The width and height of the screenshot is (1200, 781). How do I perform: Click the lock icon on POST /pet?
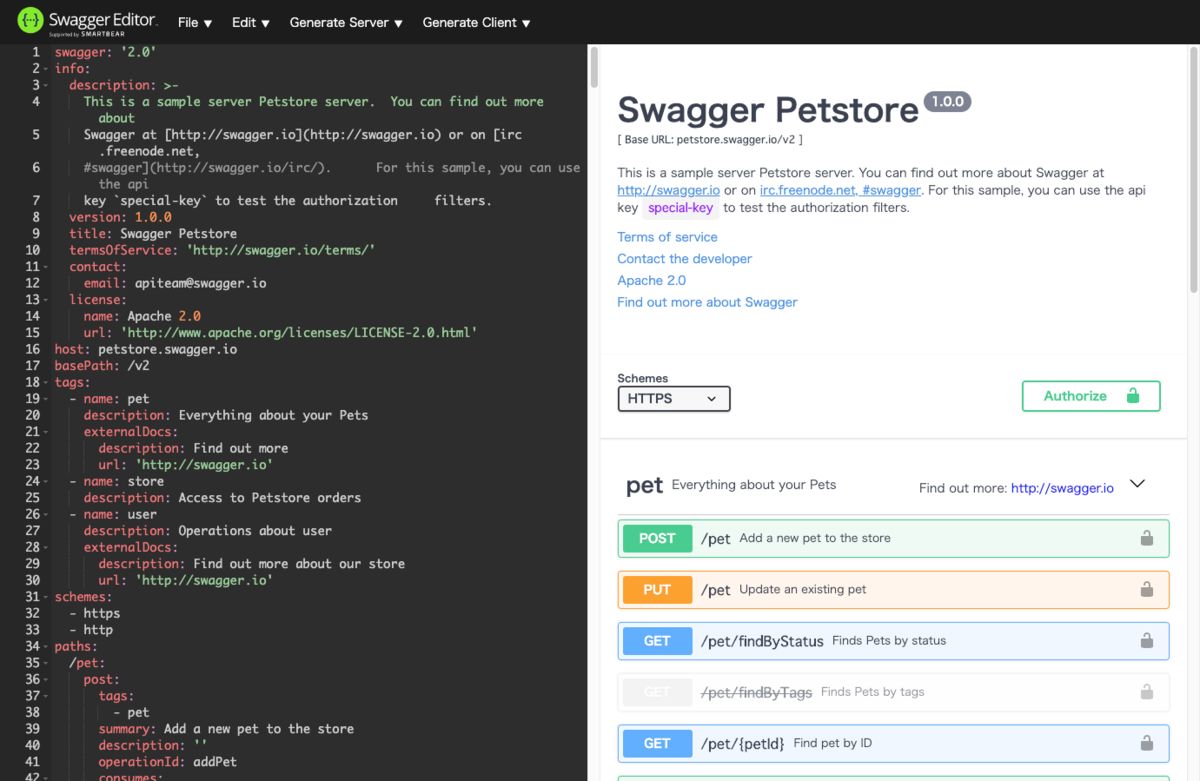tap(1147, 538)
